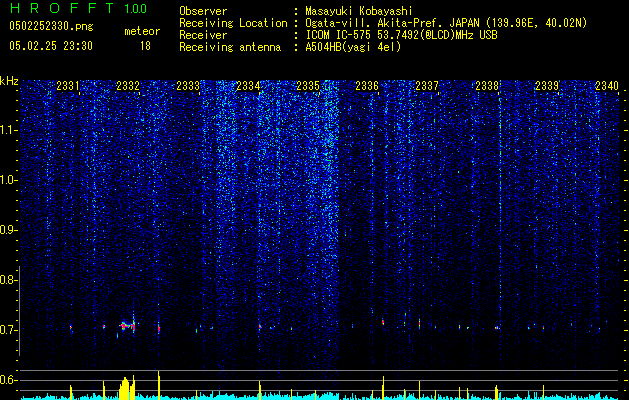
Task: Click the meteor label above the count
Action: coord(142,31)
